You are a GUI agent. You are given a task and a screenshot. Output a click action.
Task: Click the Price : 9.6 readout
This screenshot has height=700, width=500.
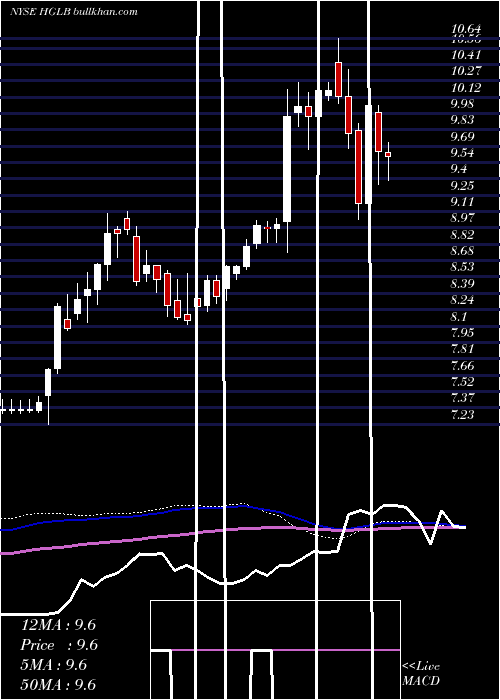pyautogui.click(x=59, y=645)
